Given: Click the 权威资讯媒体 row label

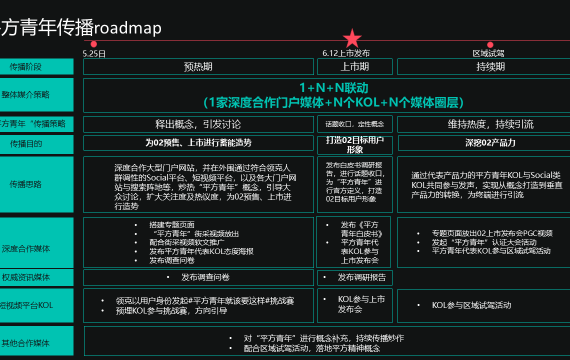Looking at the screenshot, I should pyautogui.click(x=37, y=277).
